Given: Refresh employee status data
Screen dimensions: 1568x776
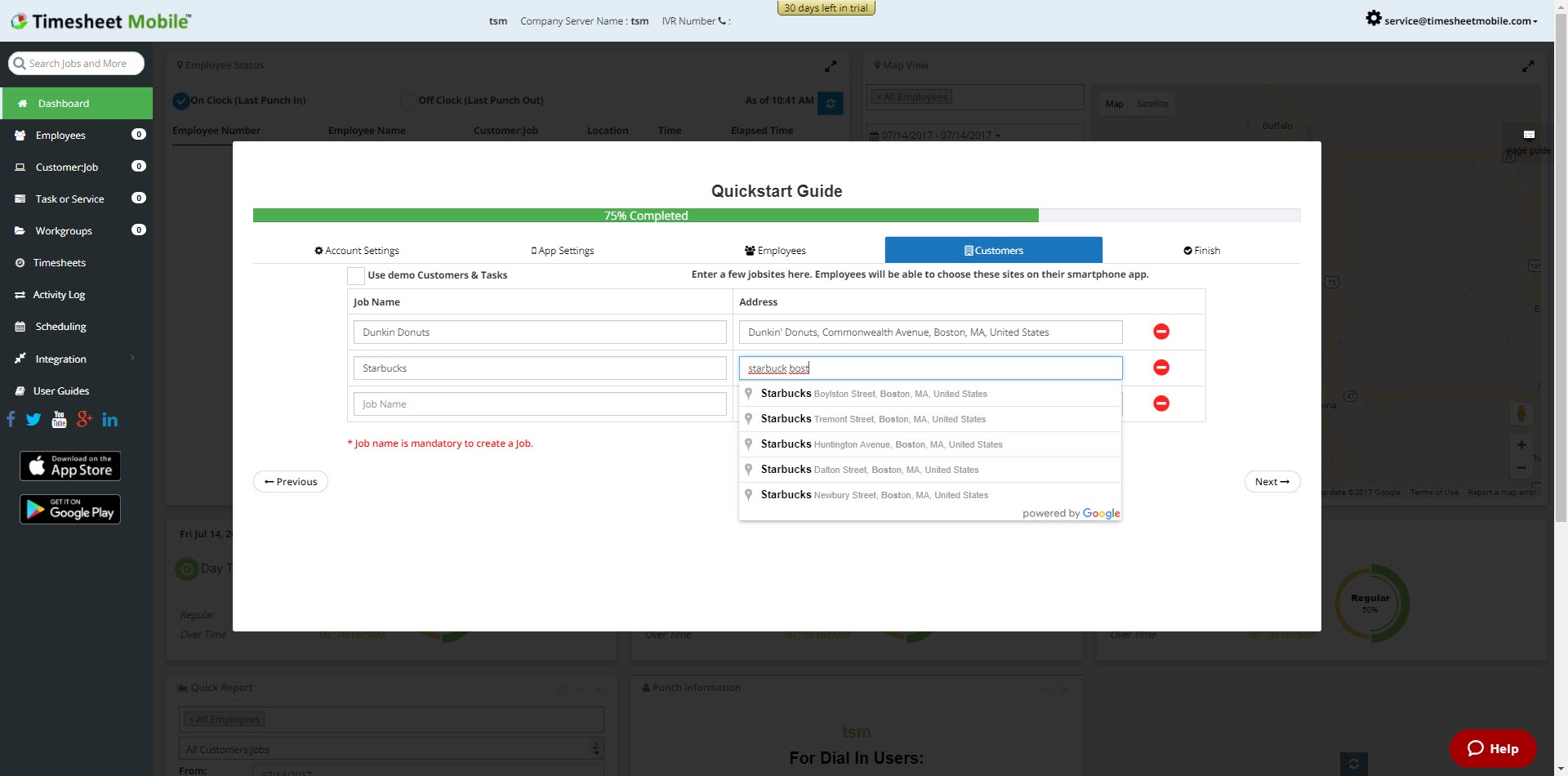Looking at the screenshot, I should point(831,103).
